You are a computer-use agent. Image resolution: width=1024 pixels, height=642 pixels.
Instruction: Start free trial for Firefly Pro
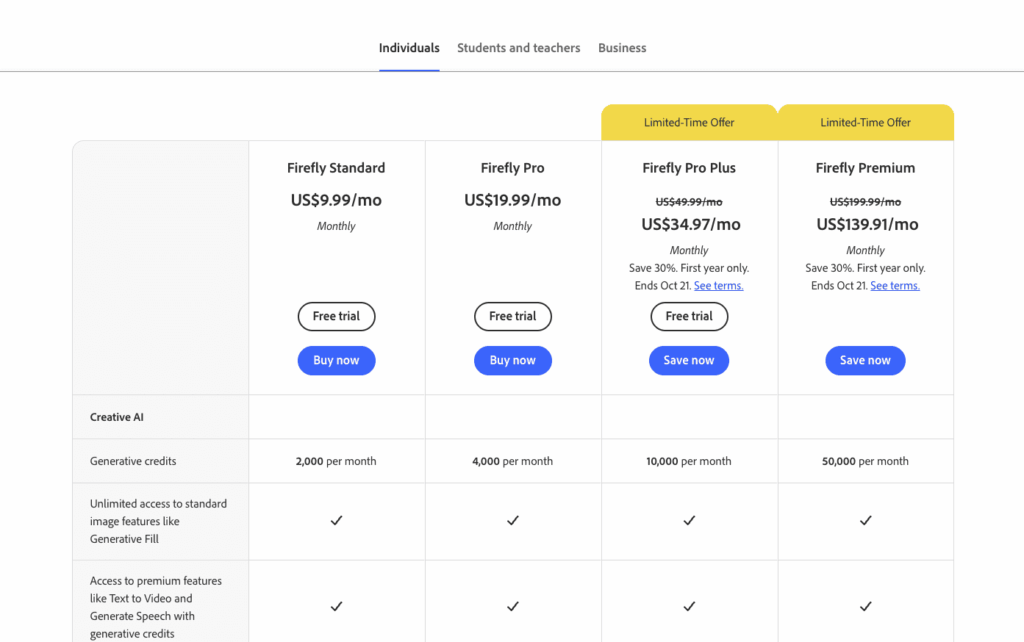(513, 316)
